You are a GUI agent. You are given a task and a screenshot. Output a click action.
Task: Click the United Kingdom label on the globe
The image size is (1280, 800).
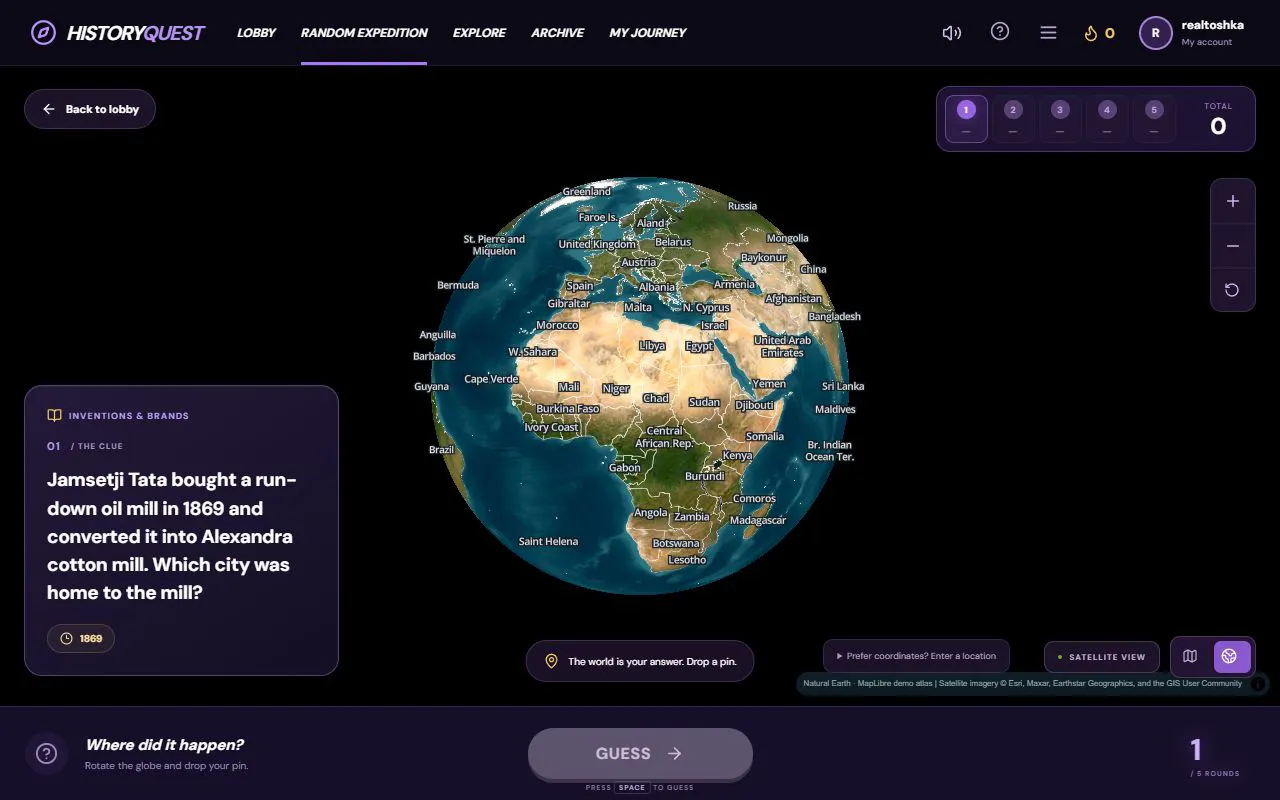click(x=597, y=244)
